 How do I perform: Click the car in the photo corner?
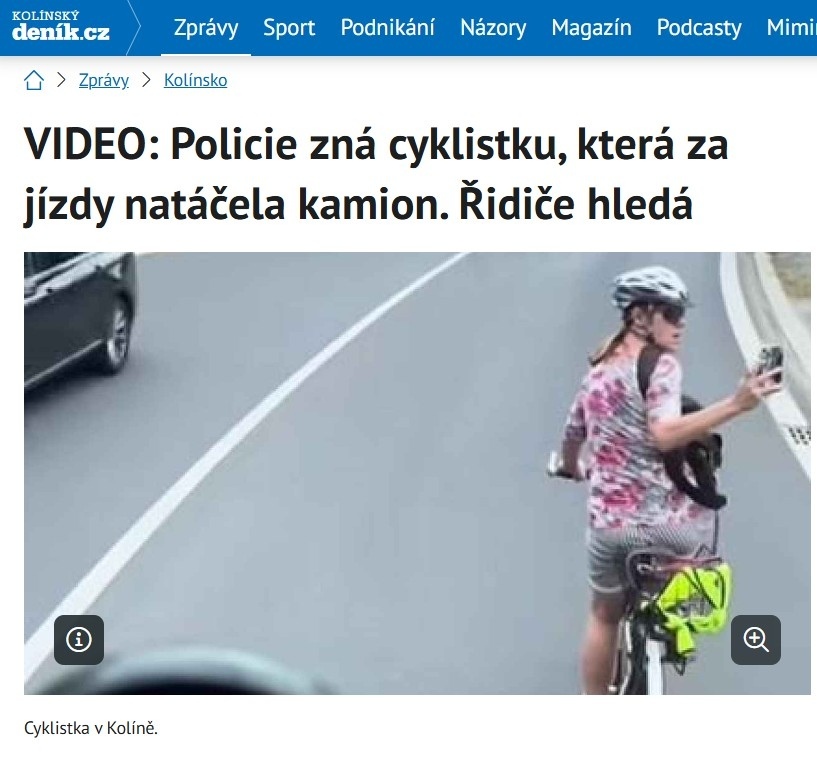[79, 319]
